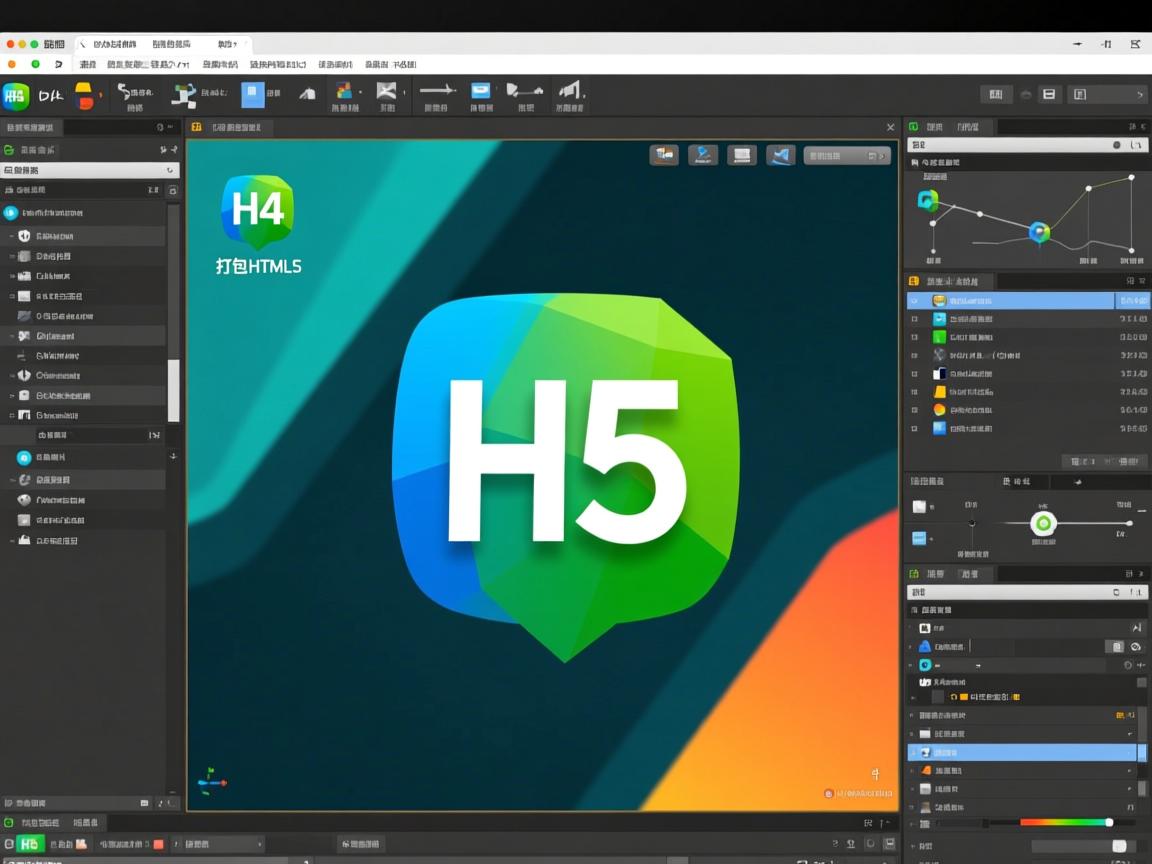The width and height of the screenshot is (1152, 864).
Task: Switch to the second tab in the top-right panel
Action: [968, 127]
